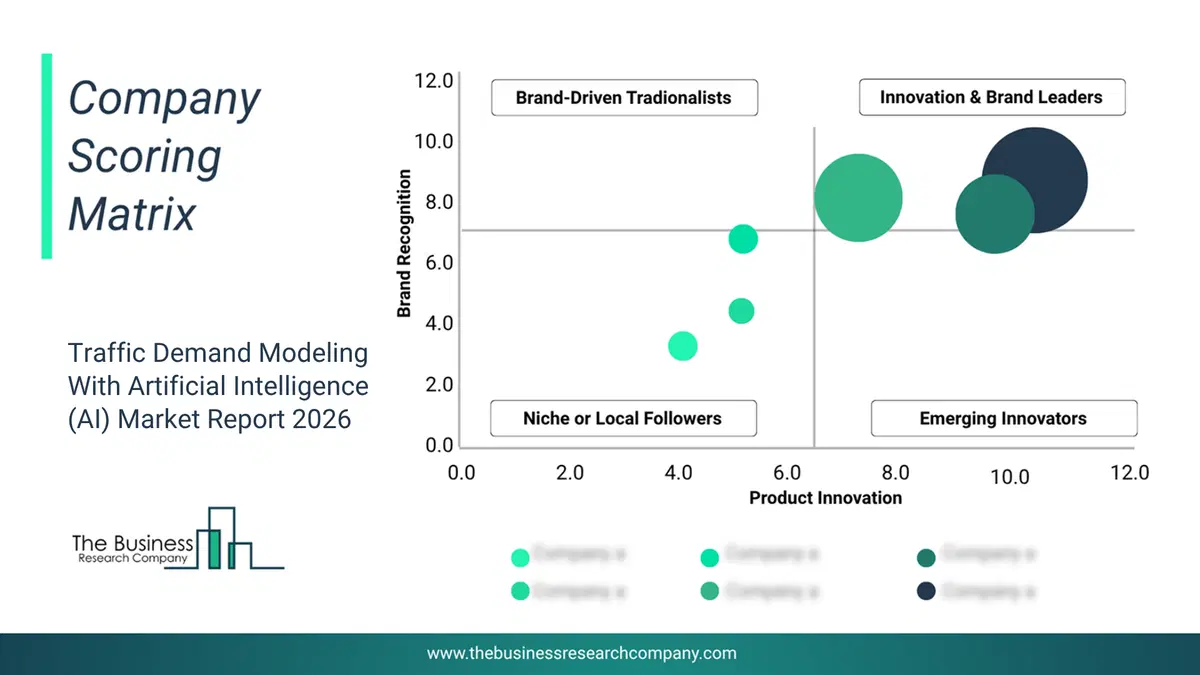Image resolution: width=1200 pixels, height=675 pixels.
Task: Pick the lowest small mint bubble
Action: click(682, 346)
